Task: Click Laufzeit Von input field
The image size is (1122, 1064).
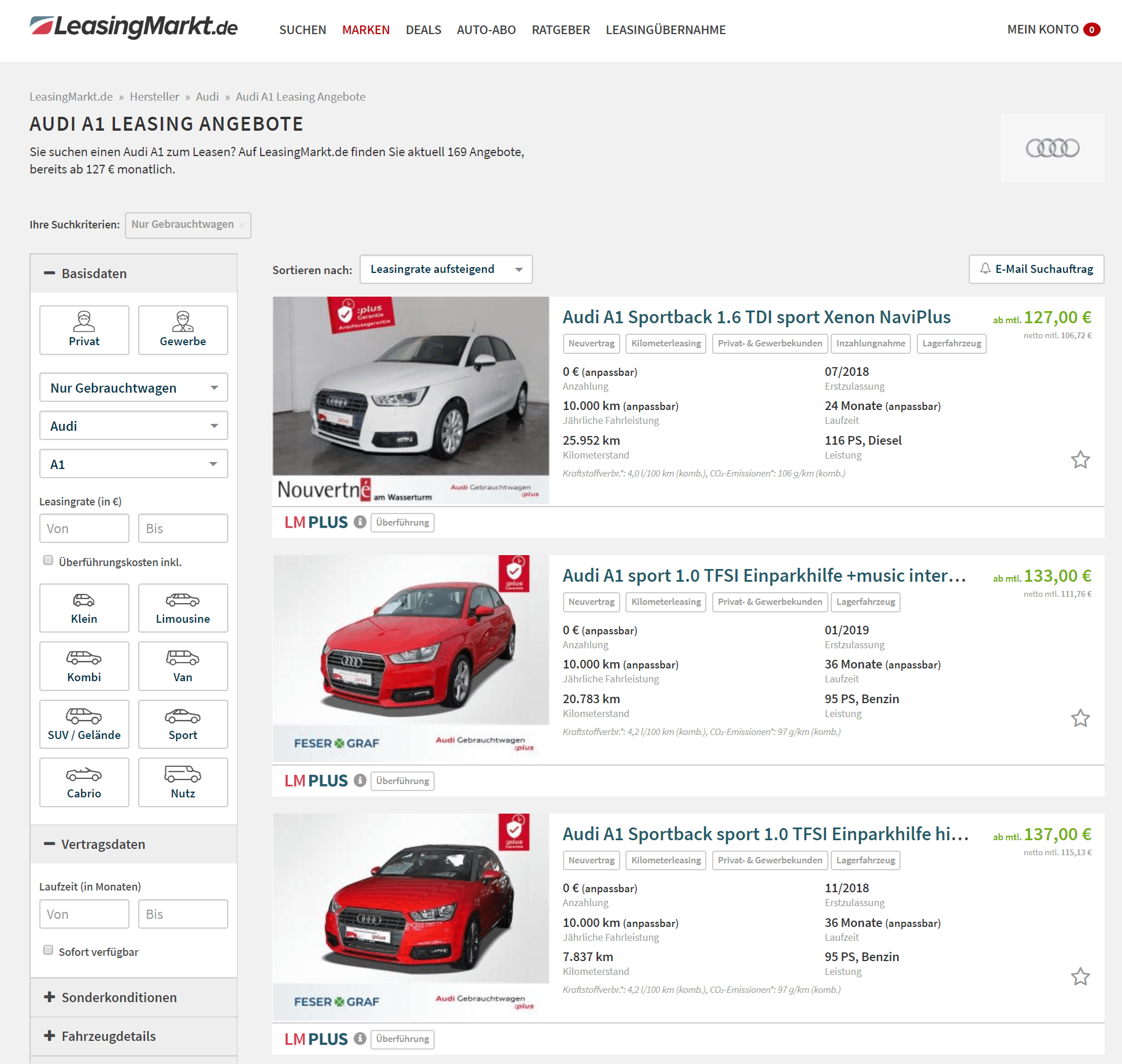Action: (x=84, y=914)
